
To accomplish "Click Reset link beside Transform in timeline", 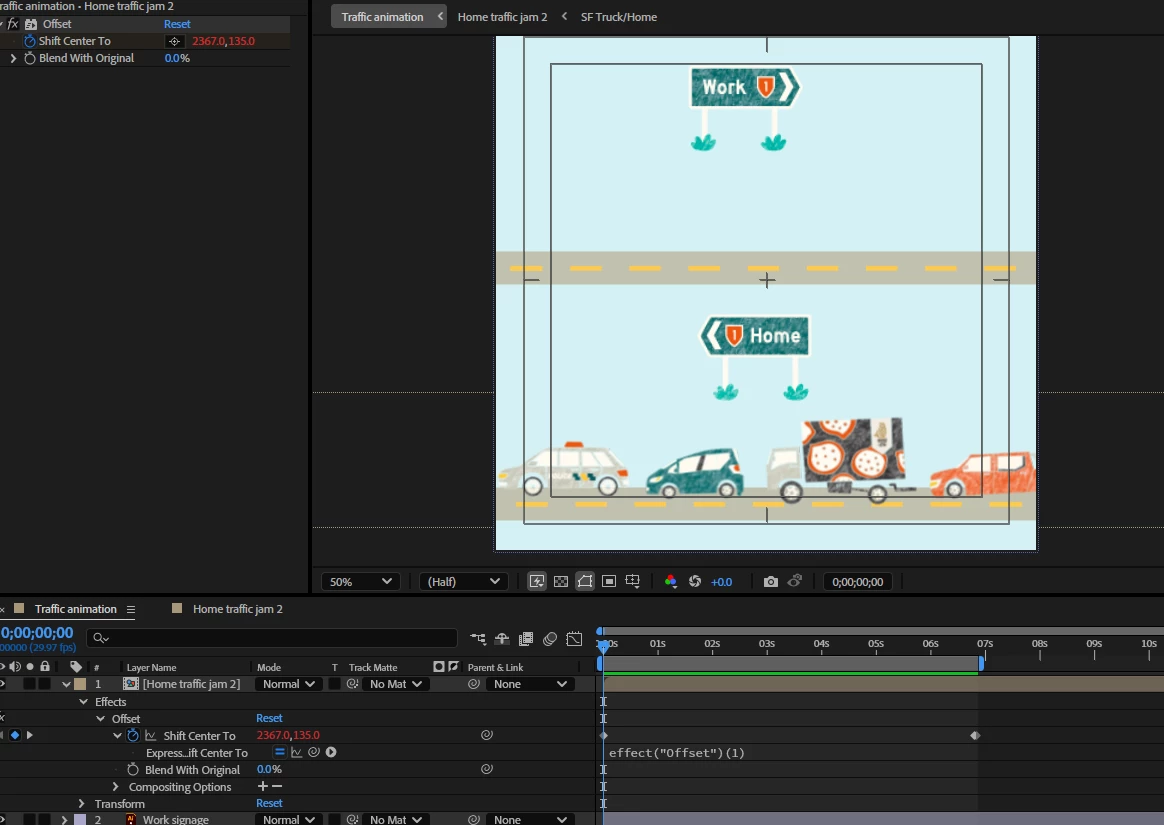I will [x=269, y=803].
